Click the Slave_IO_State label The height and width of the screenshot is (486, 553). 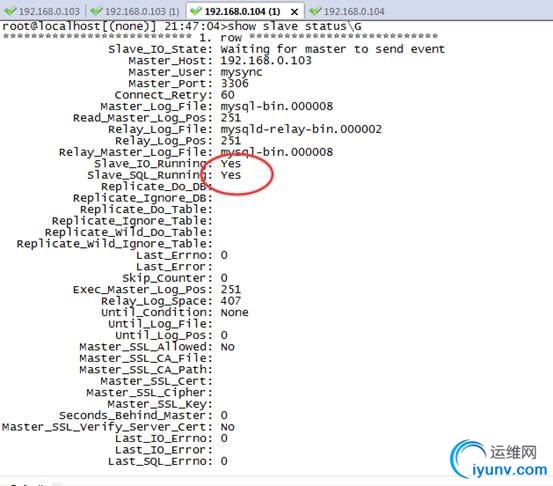coord(160,49)
